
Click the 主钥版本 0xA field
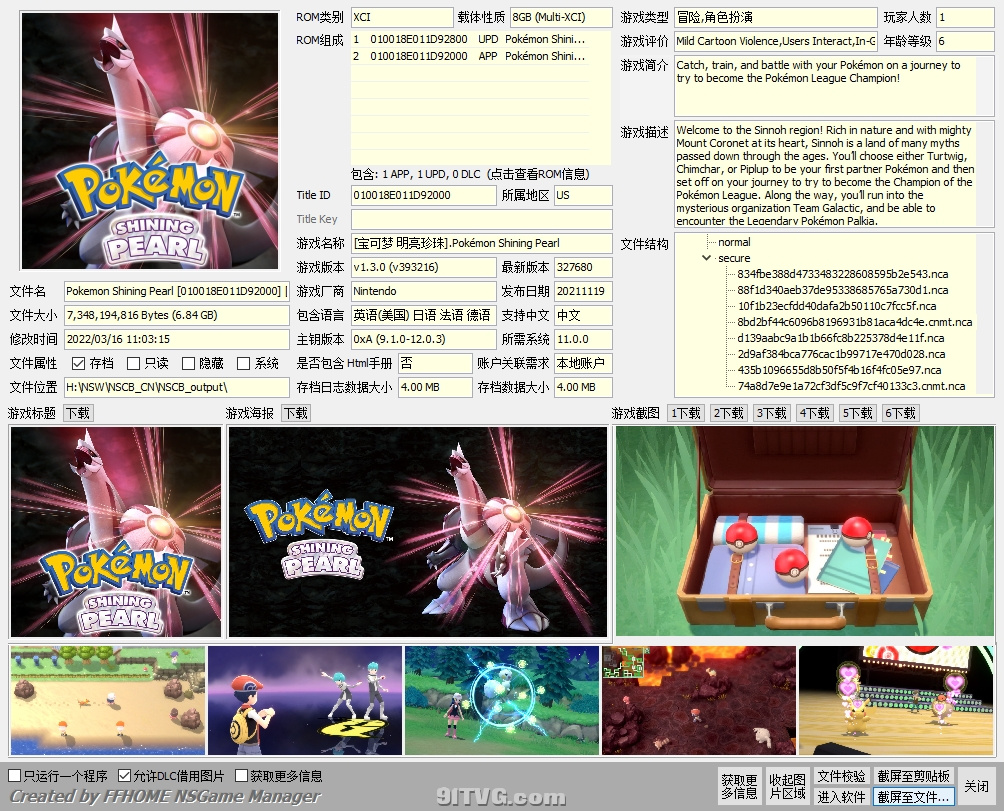point(423,339)
